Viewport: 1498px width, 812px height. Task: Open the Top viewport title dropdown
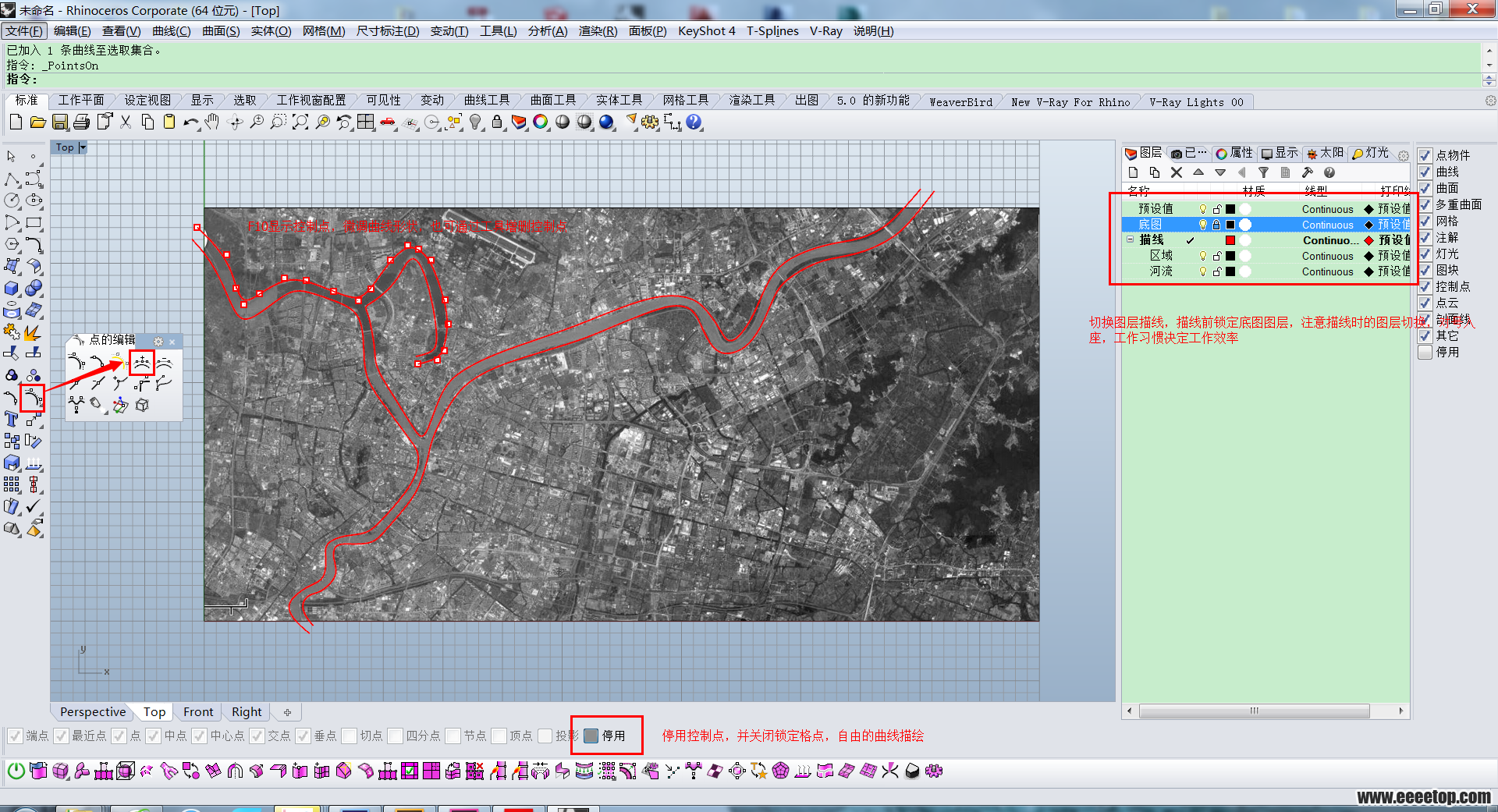(x=82, y=147)
